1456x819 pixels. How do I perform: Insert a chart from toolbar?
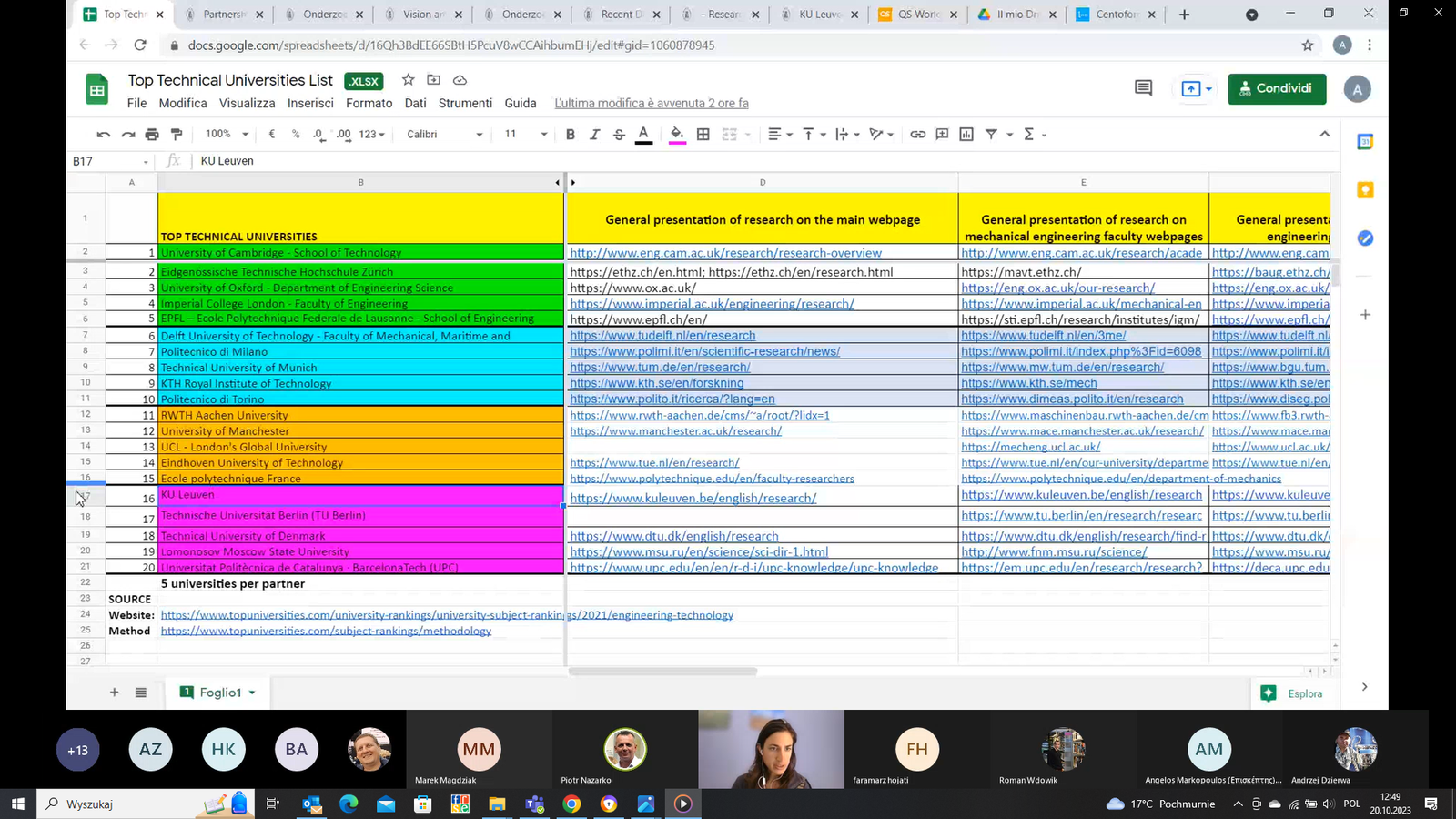[966, 135]
